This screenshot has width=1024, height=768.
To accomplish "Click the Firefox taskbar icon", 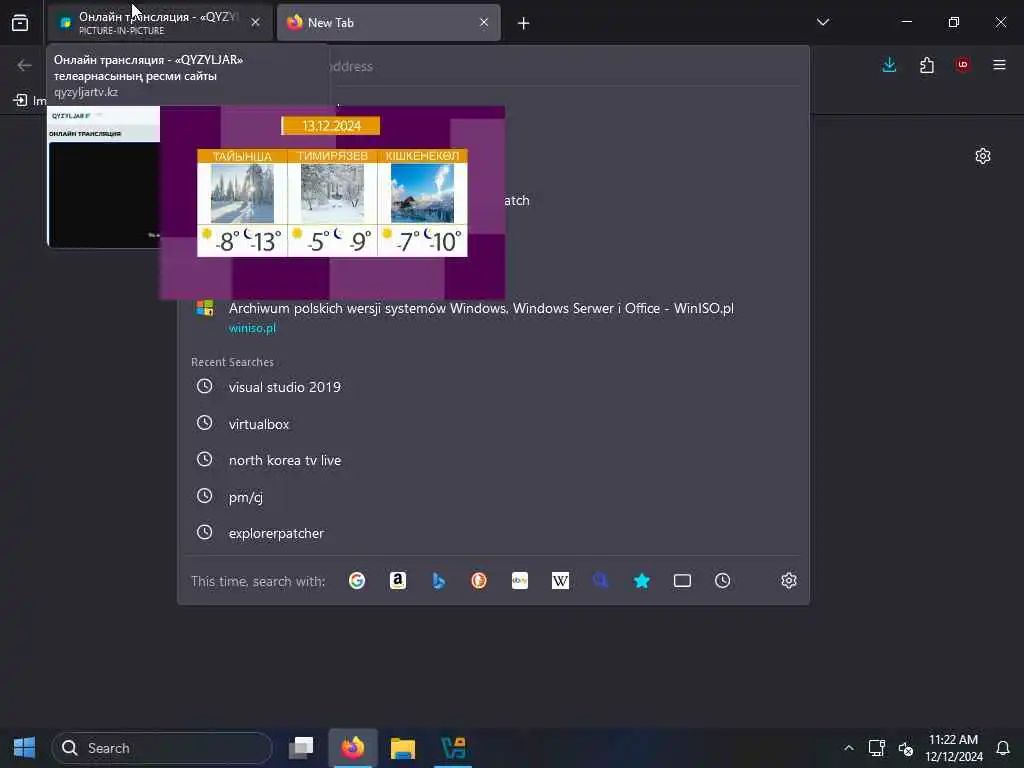I will tap(353, 748).
